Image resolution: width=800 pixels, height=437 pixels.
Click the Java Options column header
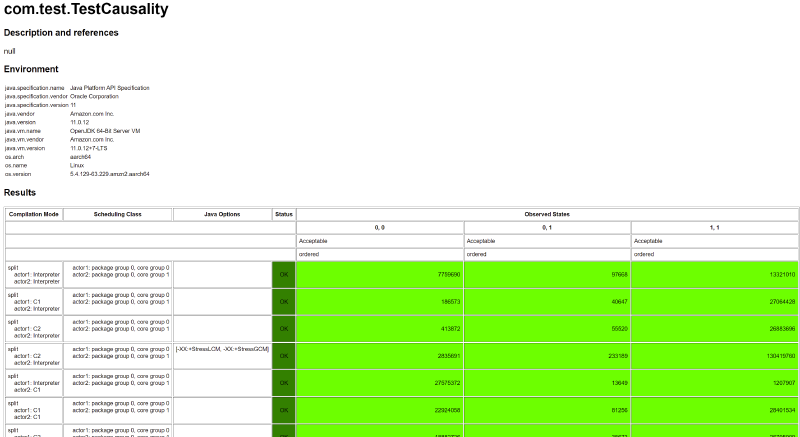click(222, 214)
